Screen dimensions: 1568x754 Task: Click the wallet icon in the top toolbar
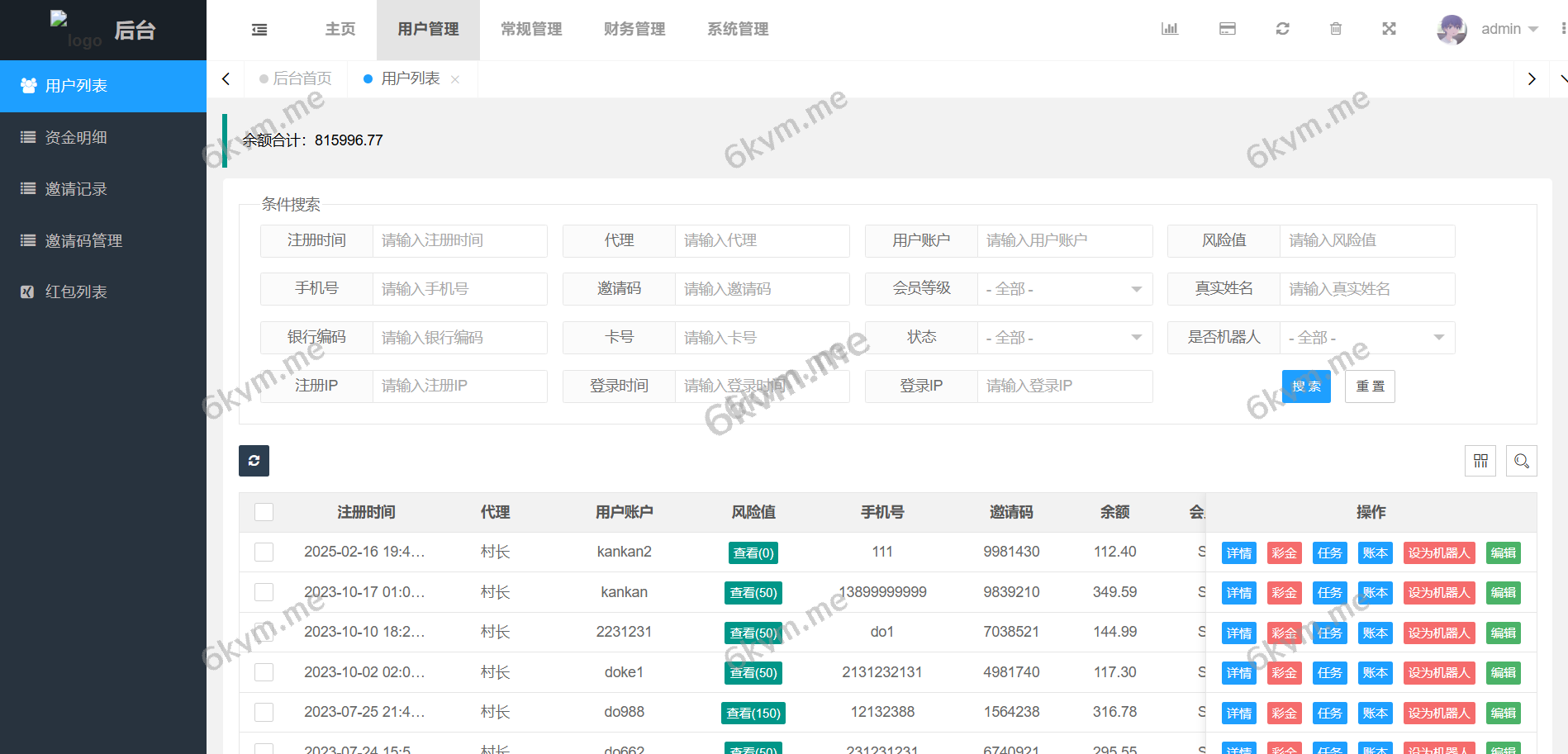1227,29
